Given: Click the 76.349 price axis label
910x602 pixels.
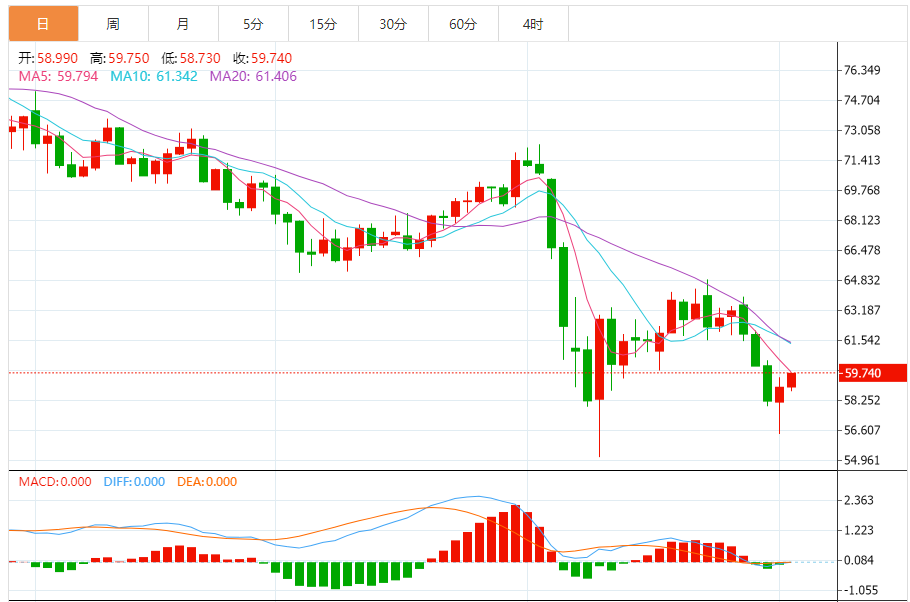Looking at the screenshot, I should [861, 70].
